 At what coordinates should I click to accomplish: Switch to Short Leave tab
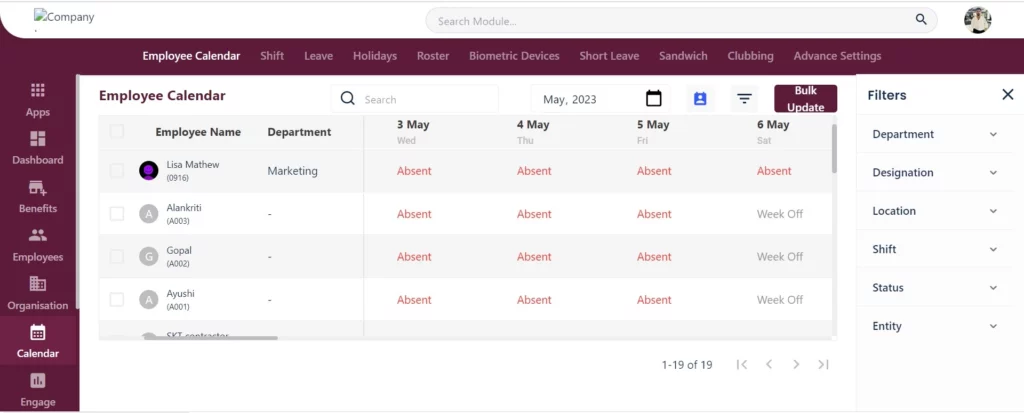tap(609, 56)
